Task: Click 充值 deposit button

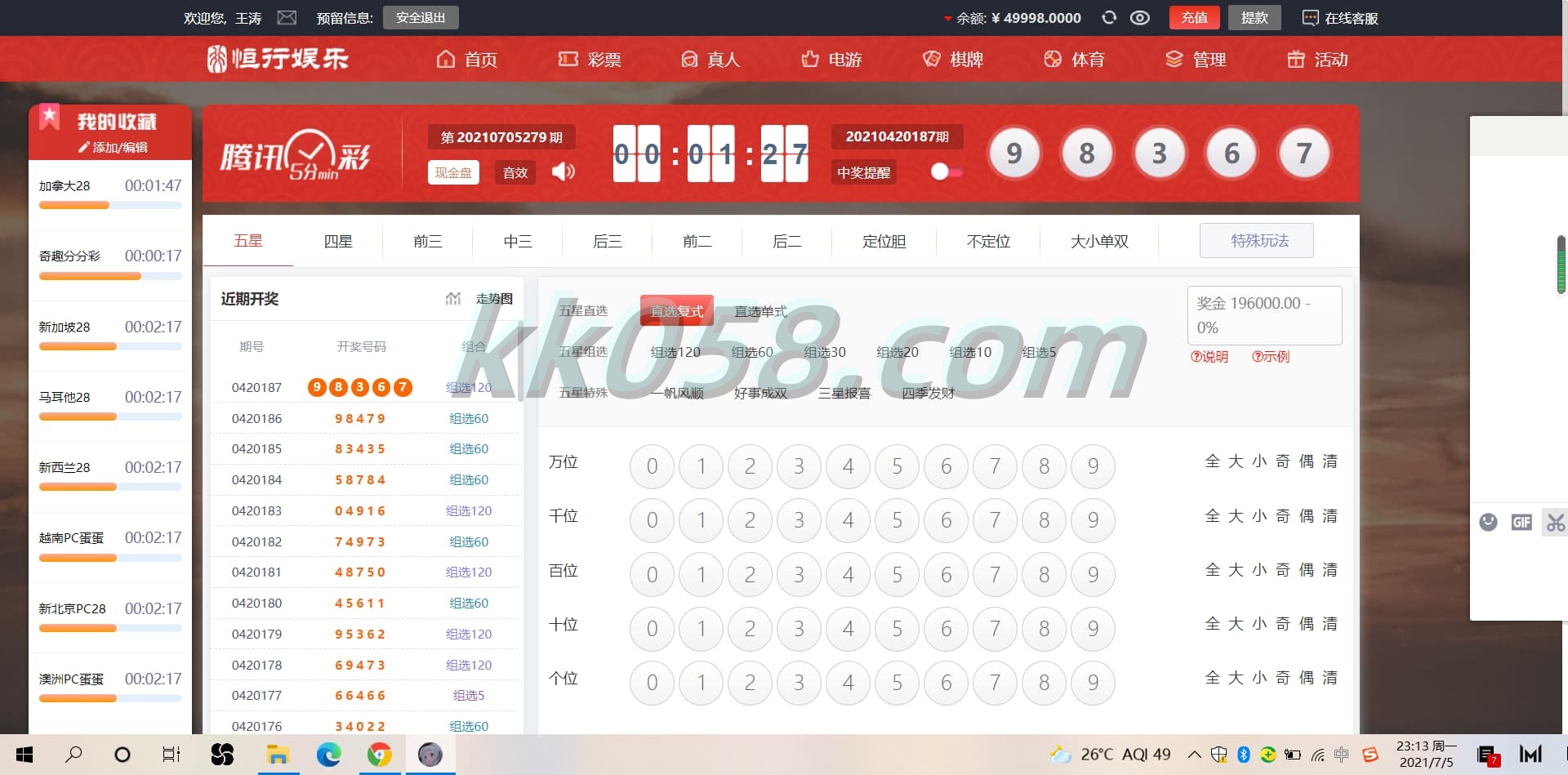Action: 1194,17
